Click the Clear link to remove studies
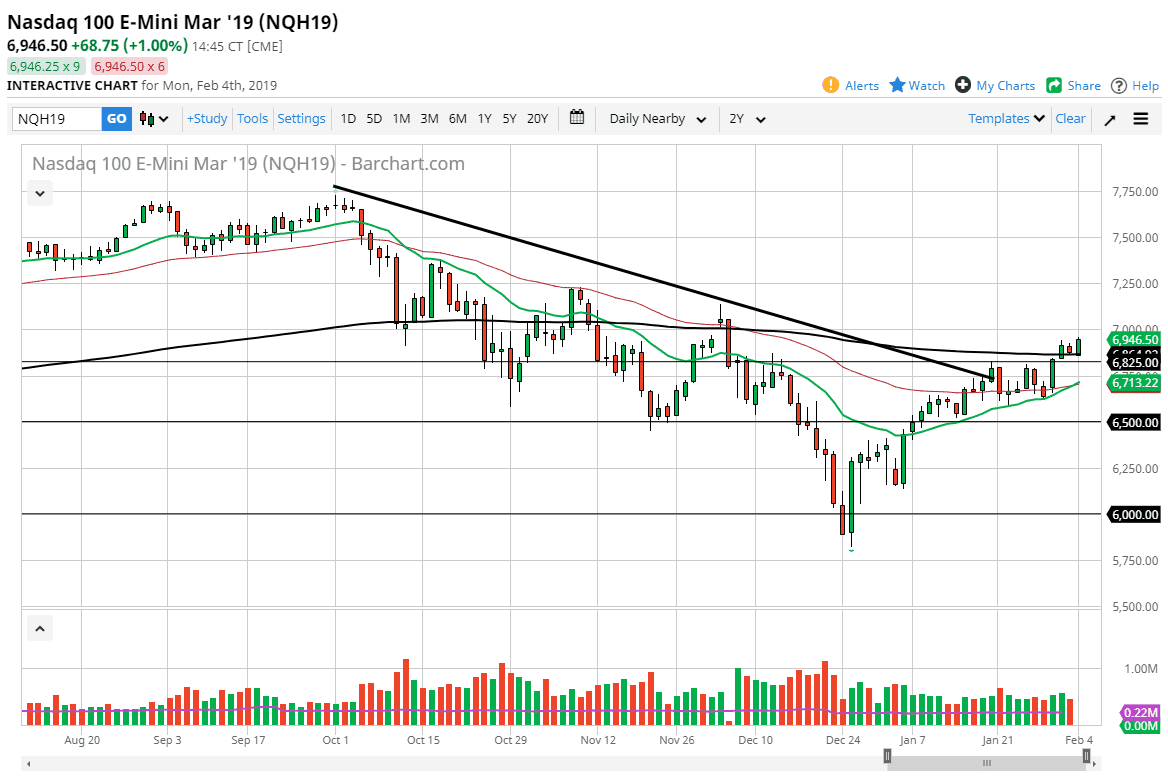 coord(1070,118)
